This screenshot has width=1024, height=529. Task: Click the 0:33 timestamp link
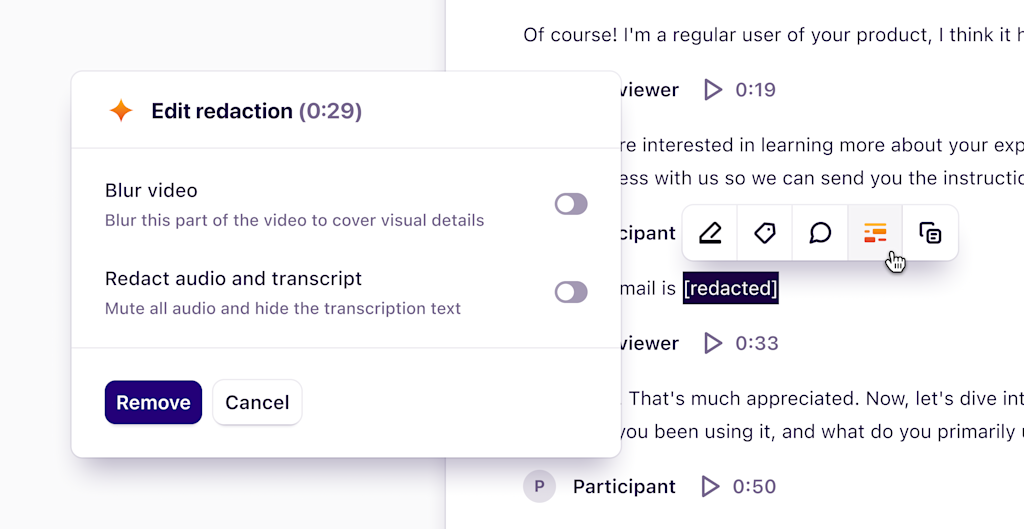pyautogui.click(x=757, y=343)
